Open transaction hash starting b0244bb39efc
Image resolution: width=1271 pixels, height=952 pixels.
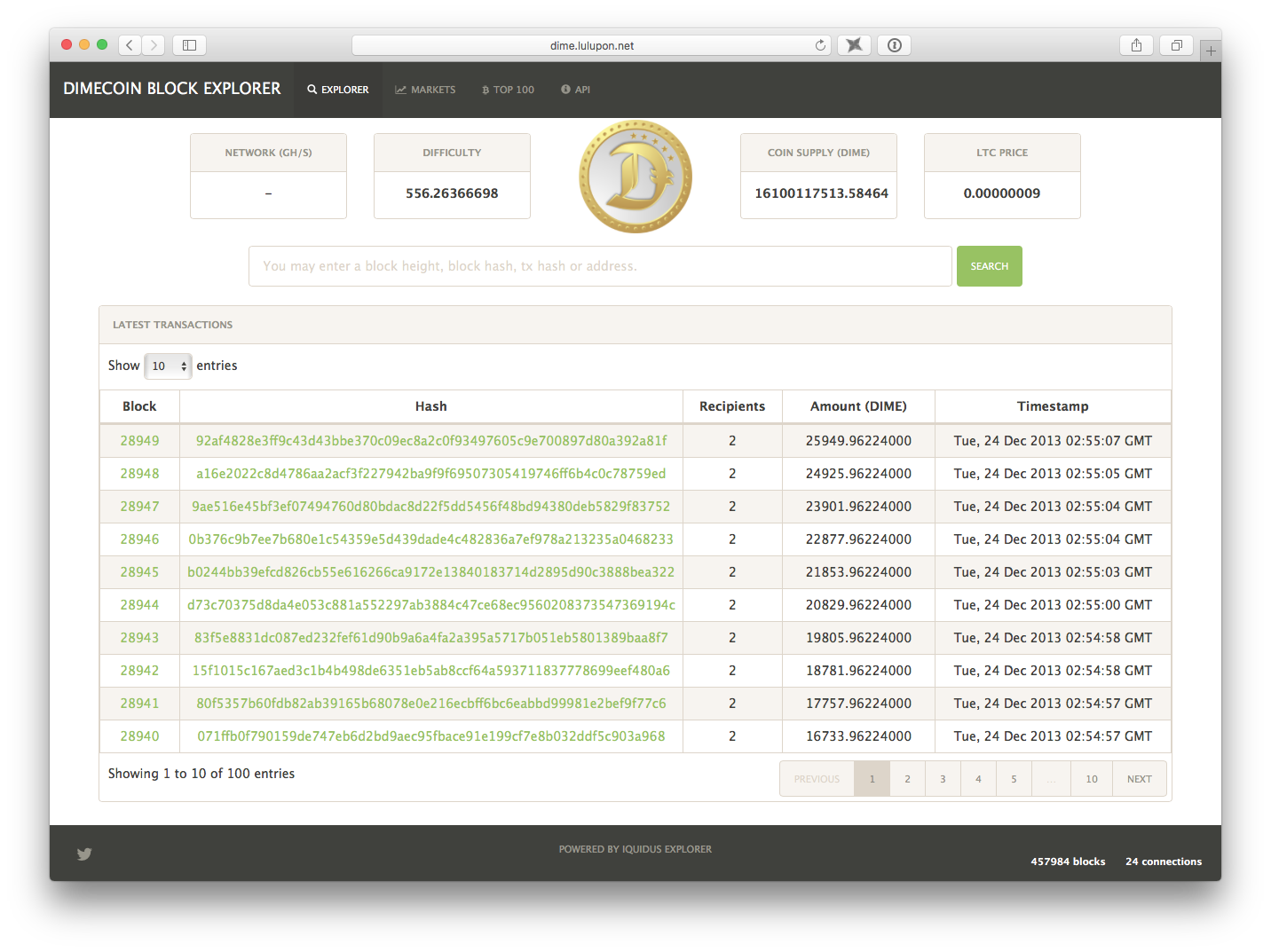[x=431, y=572]
